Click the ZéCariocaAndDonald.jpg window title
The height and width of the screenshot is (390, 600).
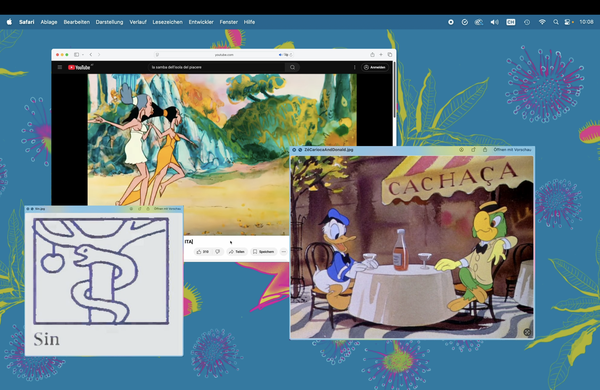[328, 150]
